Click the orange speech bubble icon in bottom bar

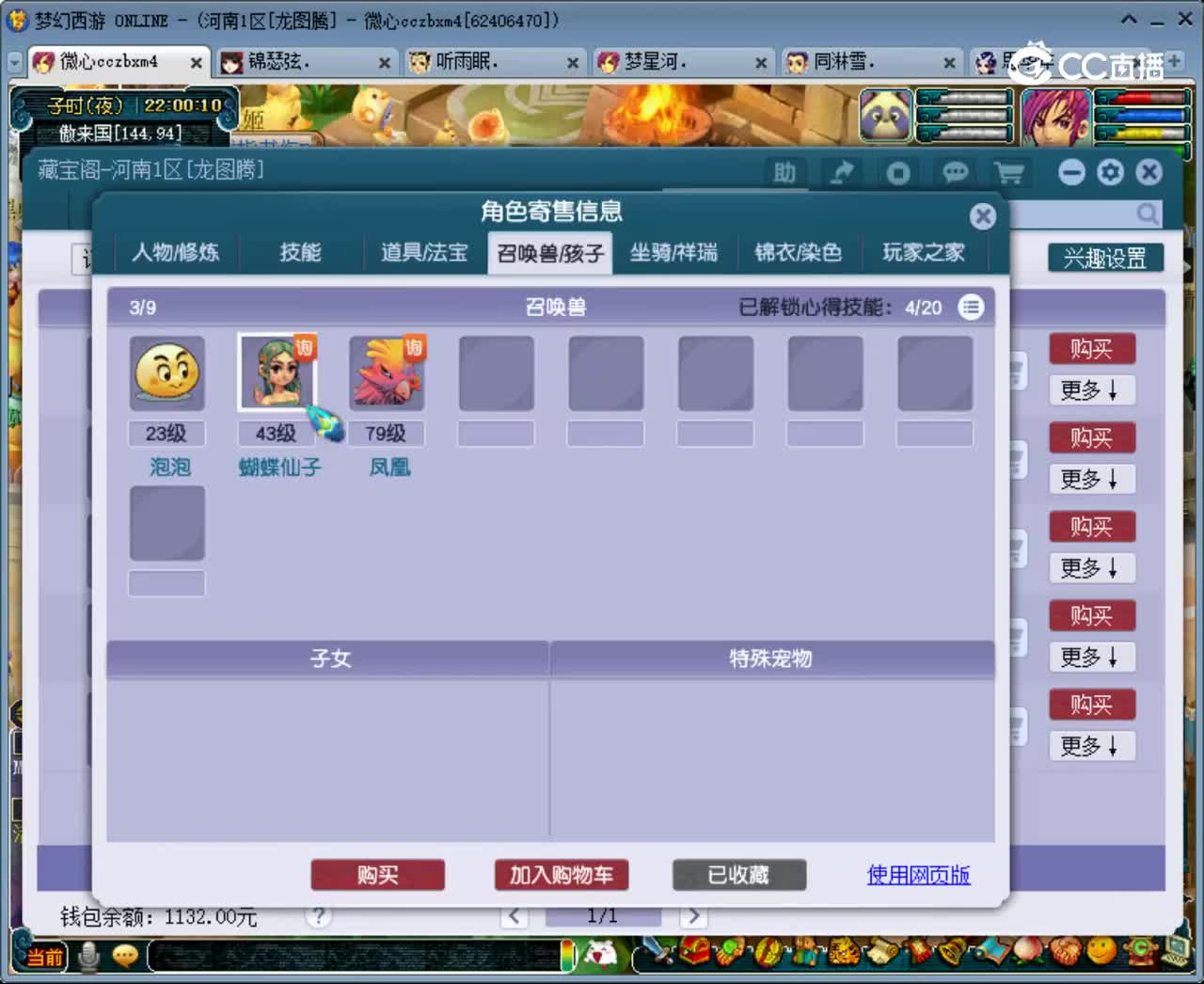125,956
